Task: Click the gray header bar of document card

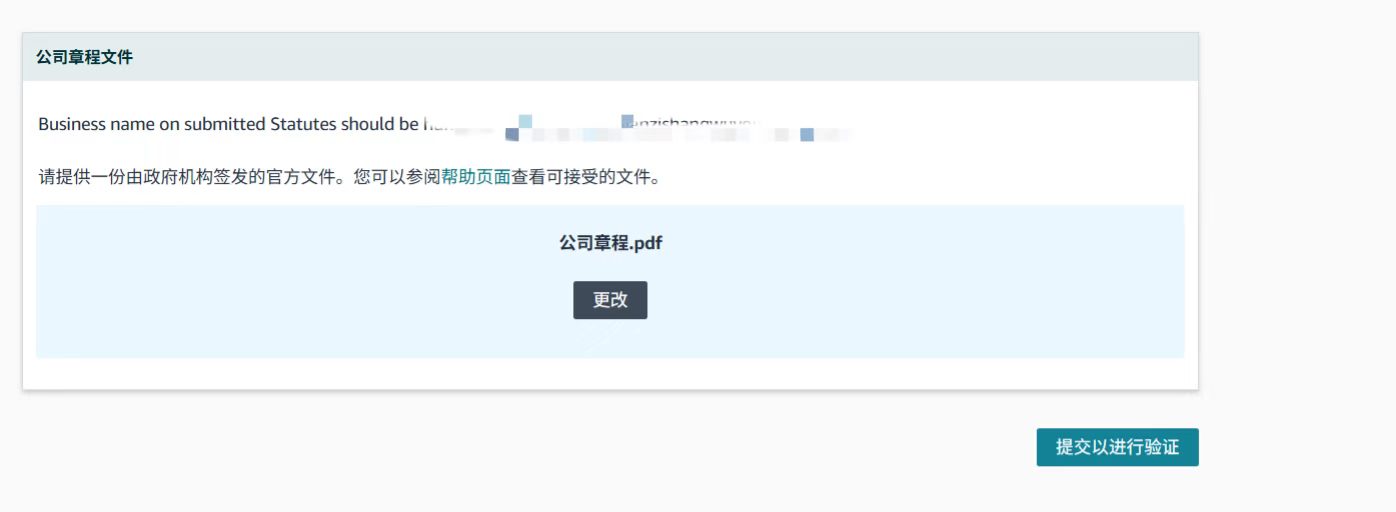Action: (700, 58)
